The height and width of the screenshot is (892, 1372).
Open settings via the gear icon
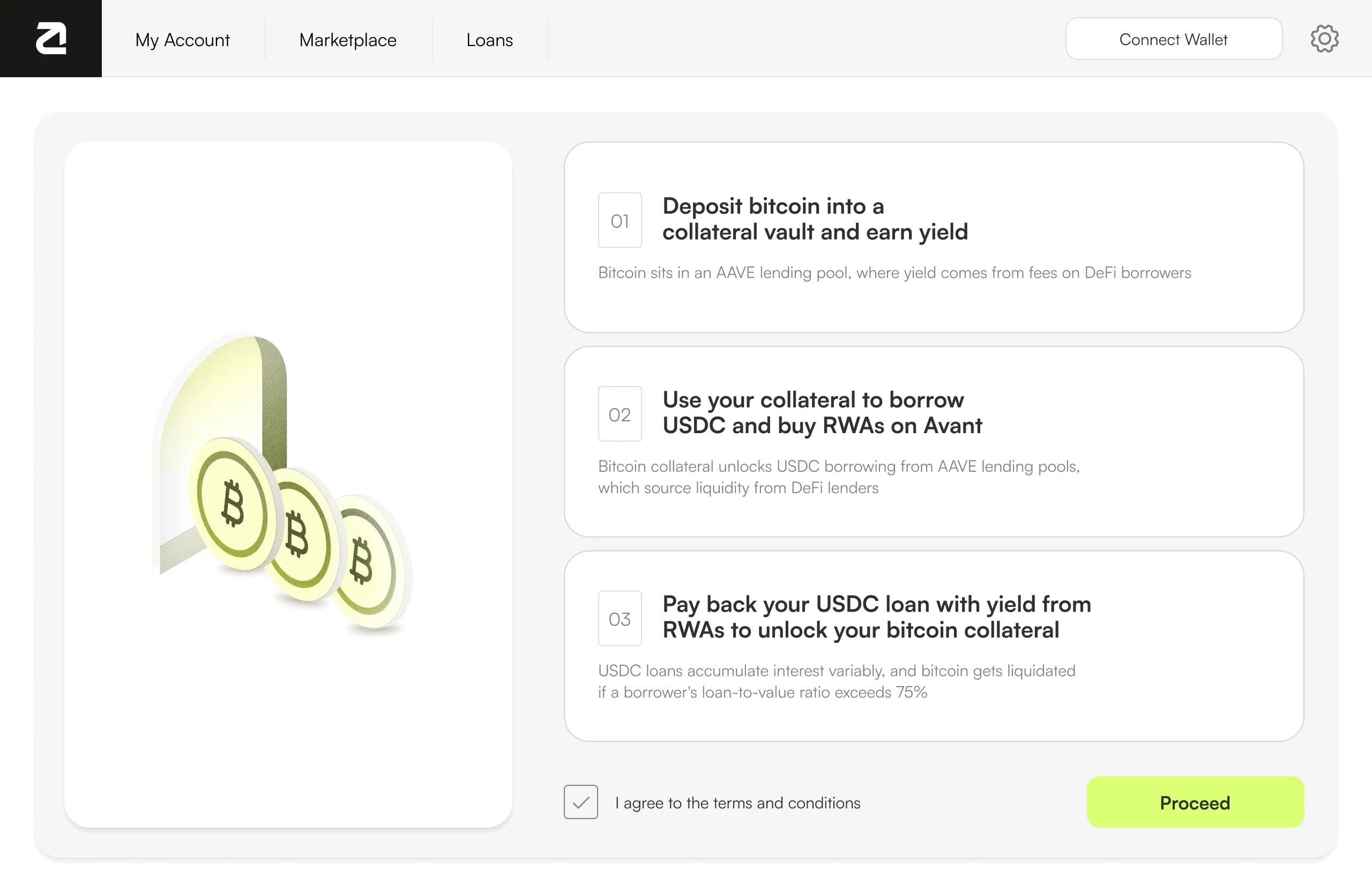[1324, 39]
